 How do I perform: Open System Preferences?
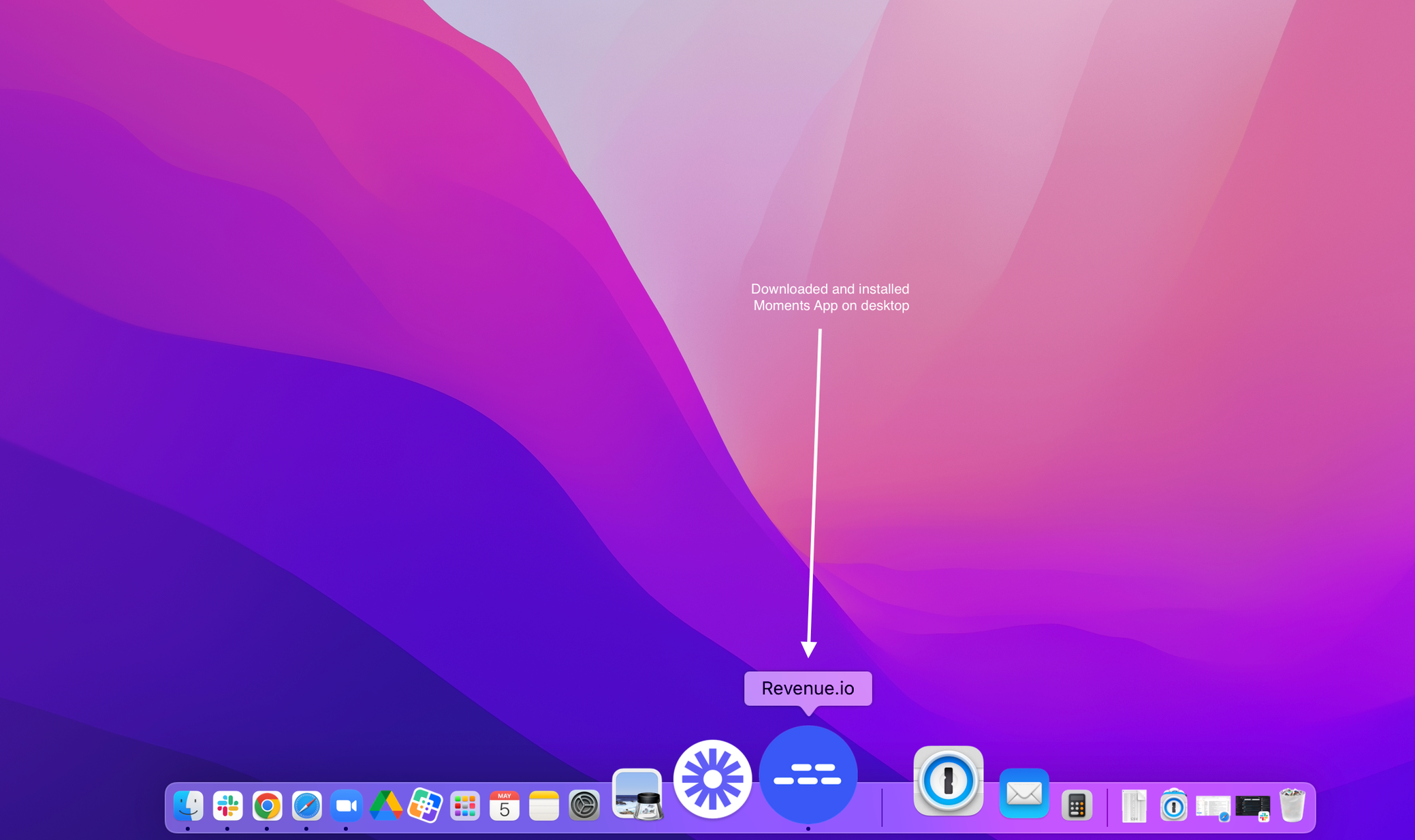584,806
